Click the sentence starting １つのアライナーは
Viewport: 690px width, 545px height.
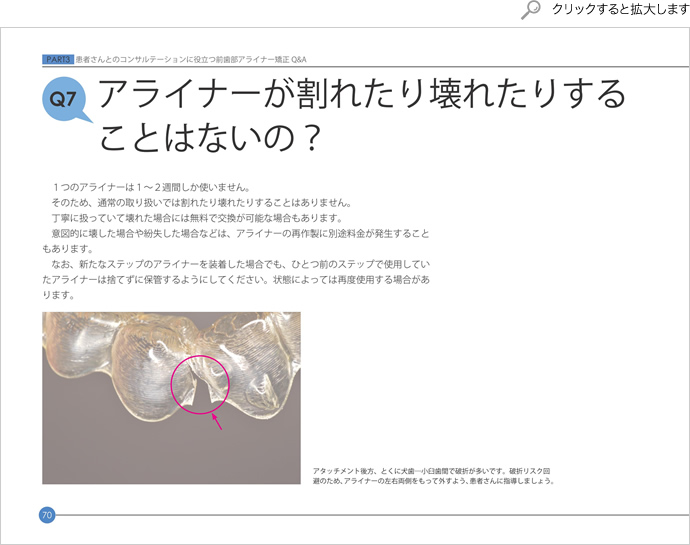coord(150,186)
